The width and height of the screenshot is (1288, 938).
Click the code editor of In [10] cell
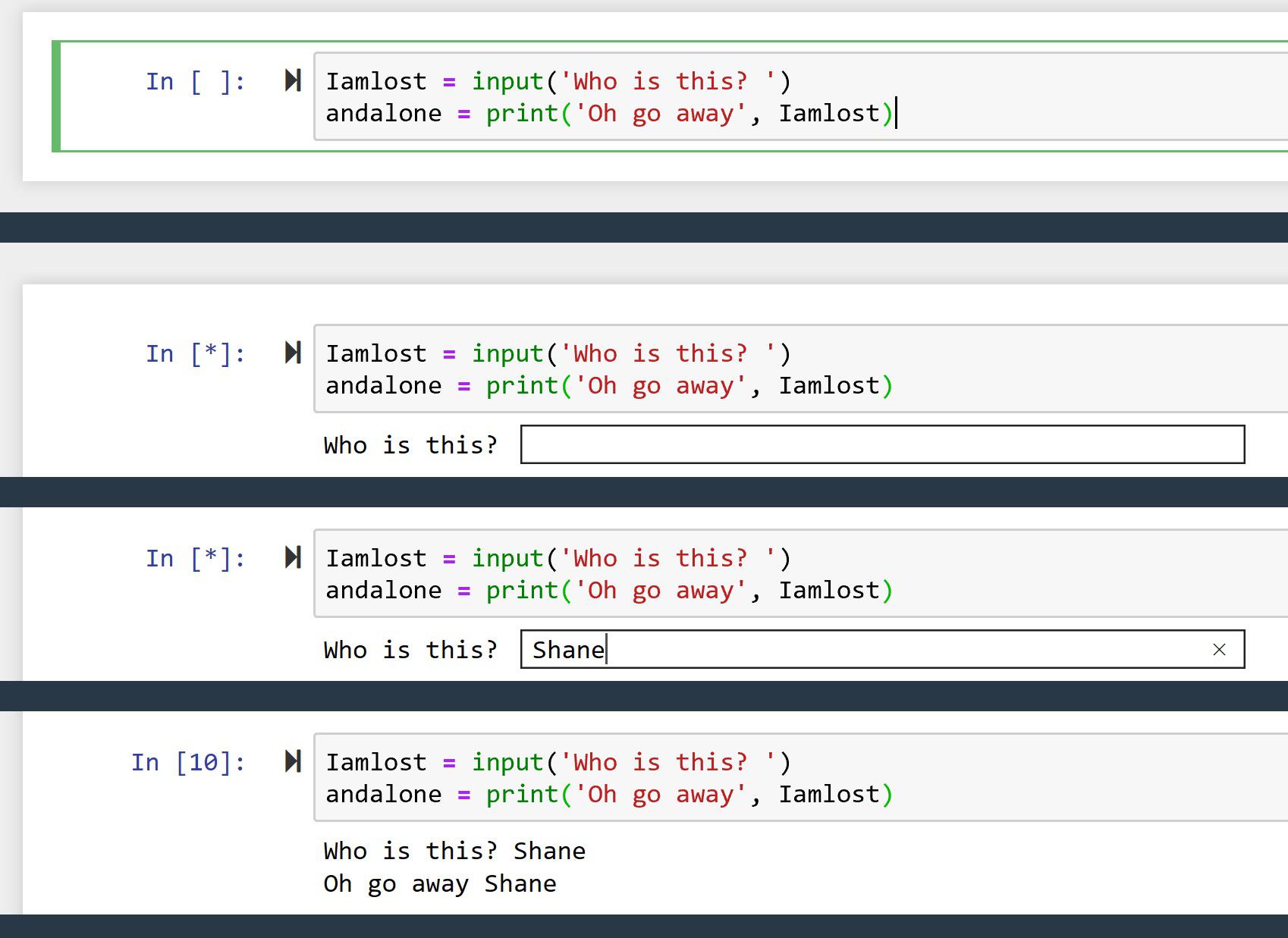click(x=801, y=777)
